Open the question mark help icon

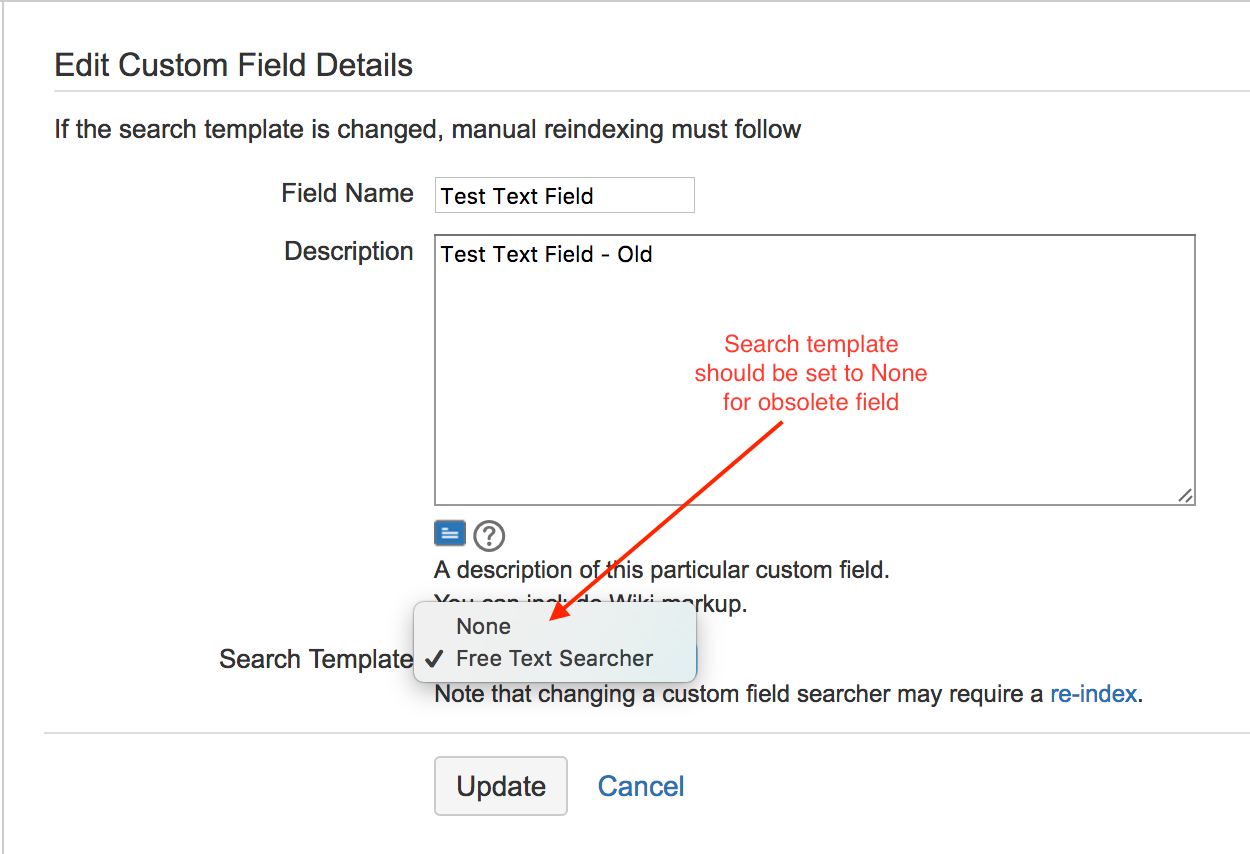[489, 536]
